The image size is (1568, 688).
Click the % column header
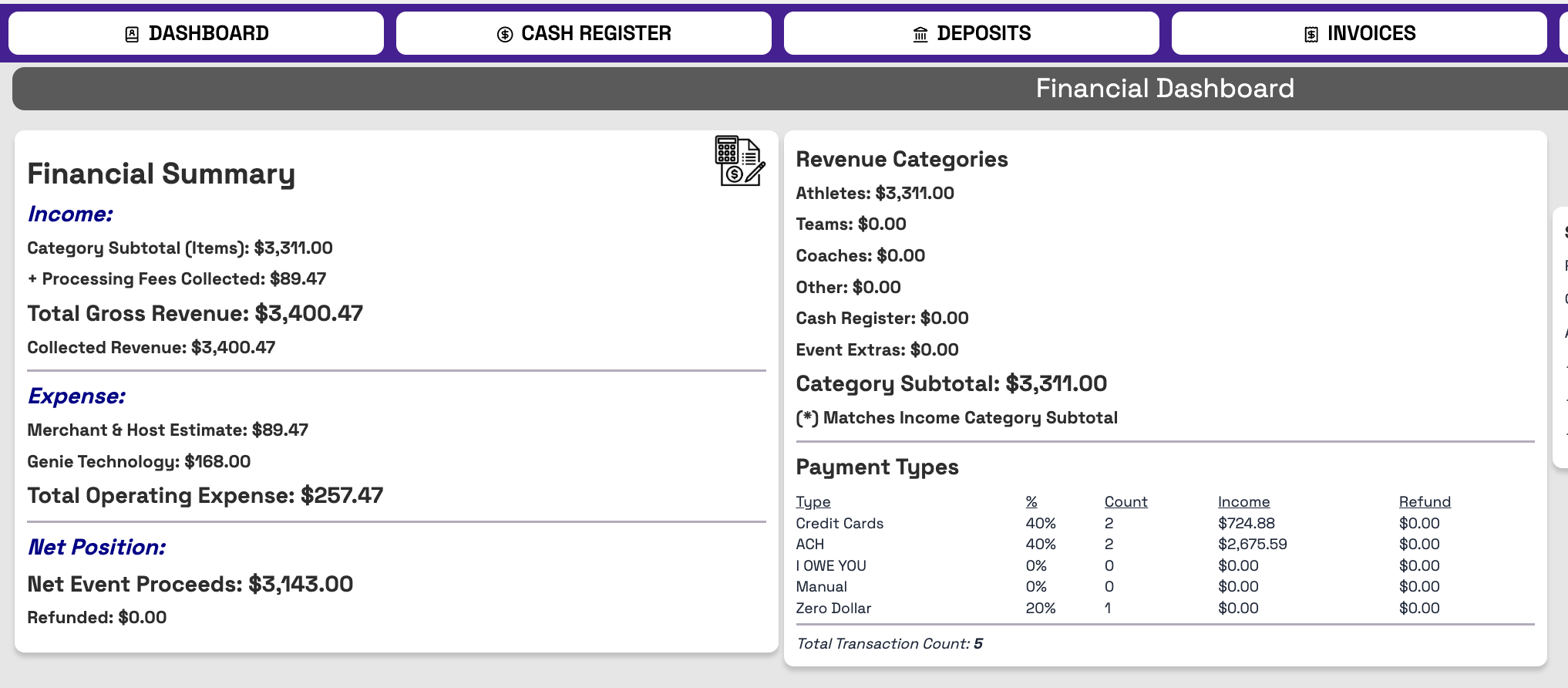point(1031,502)
